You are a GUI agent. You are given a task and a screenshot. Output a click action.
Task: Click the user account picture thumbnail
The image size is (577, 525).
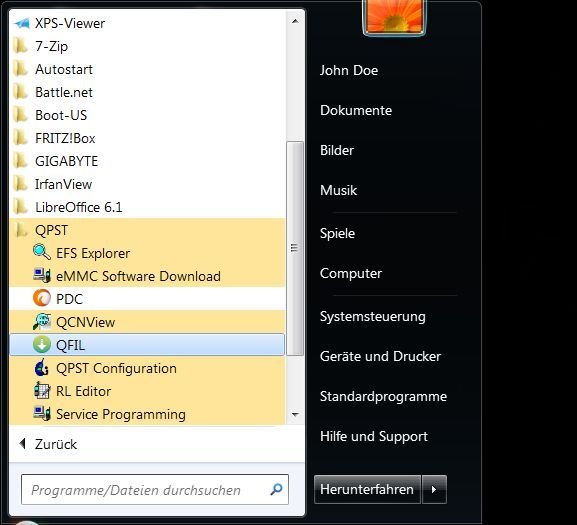(394, 17)
